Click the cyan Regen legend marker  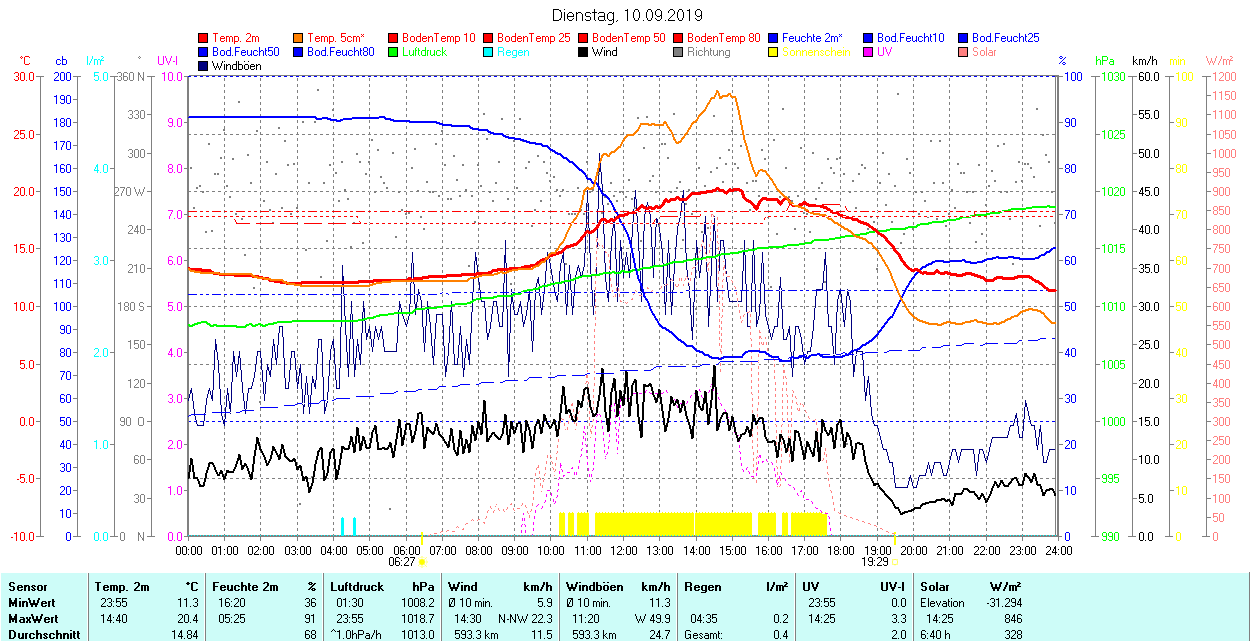pos(489,52)
